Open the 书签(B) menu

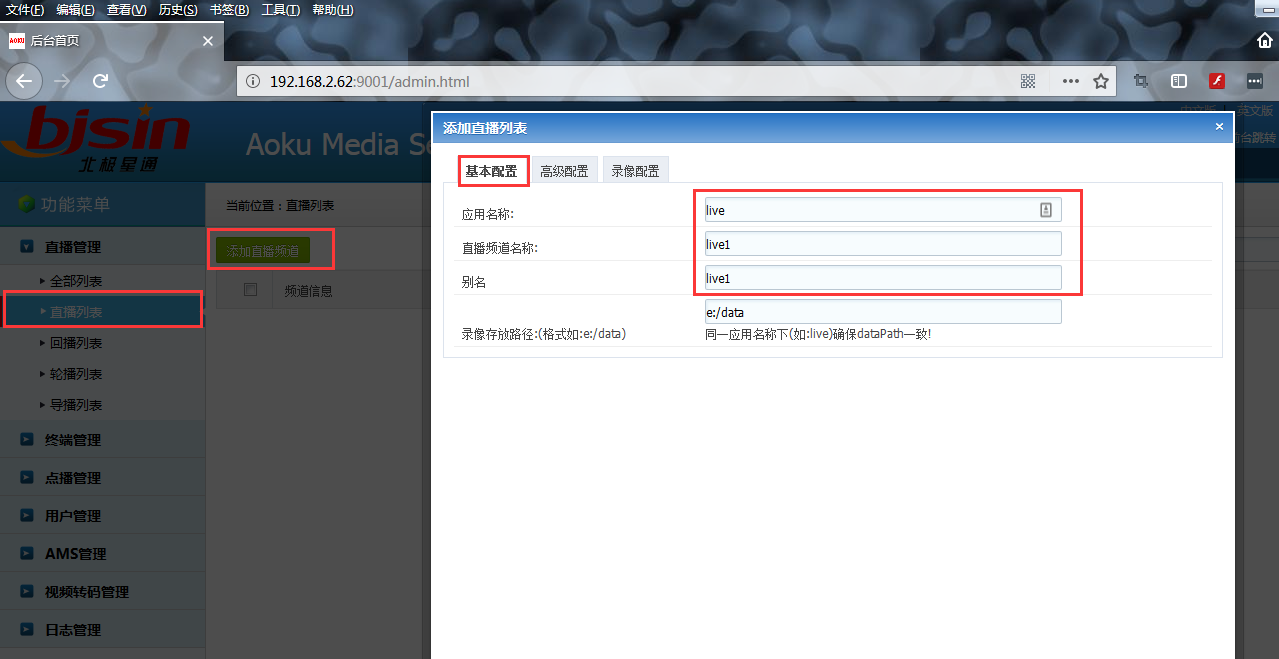(x=229, y=10)
